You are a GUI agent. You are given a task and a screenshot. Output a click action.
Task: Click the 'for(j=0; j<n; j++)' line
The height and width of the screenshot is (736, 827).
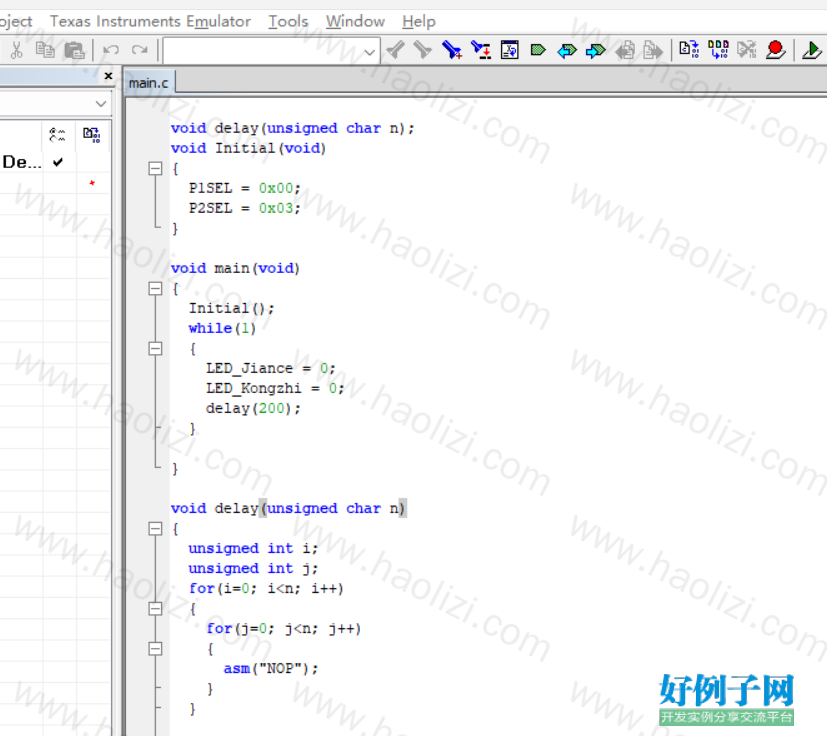284,629
